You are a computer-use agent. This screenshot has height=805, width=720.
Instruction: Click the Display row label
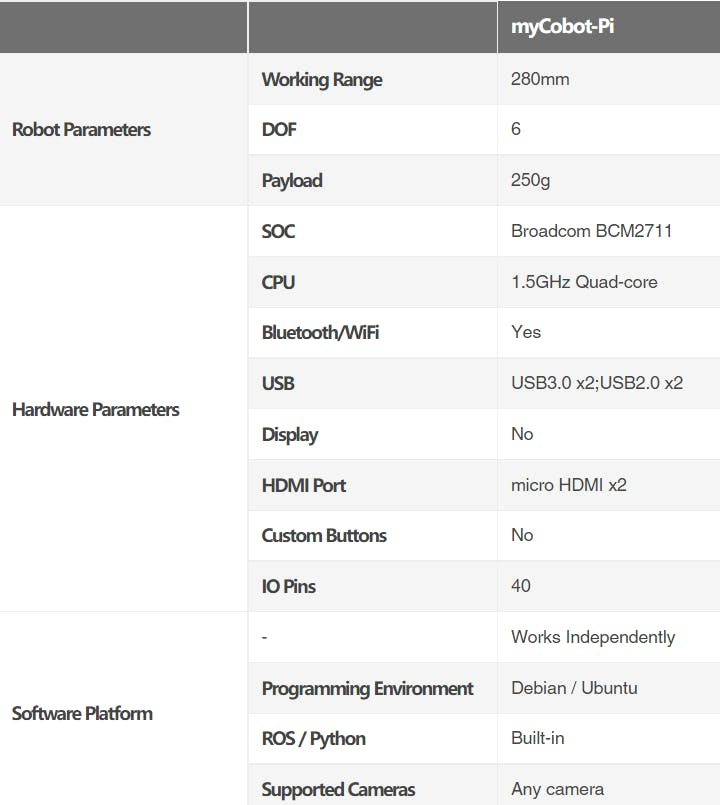coord(289,435)
